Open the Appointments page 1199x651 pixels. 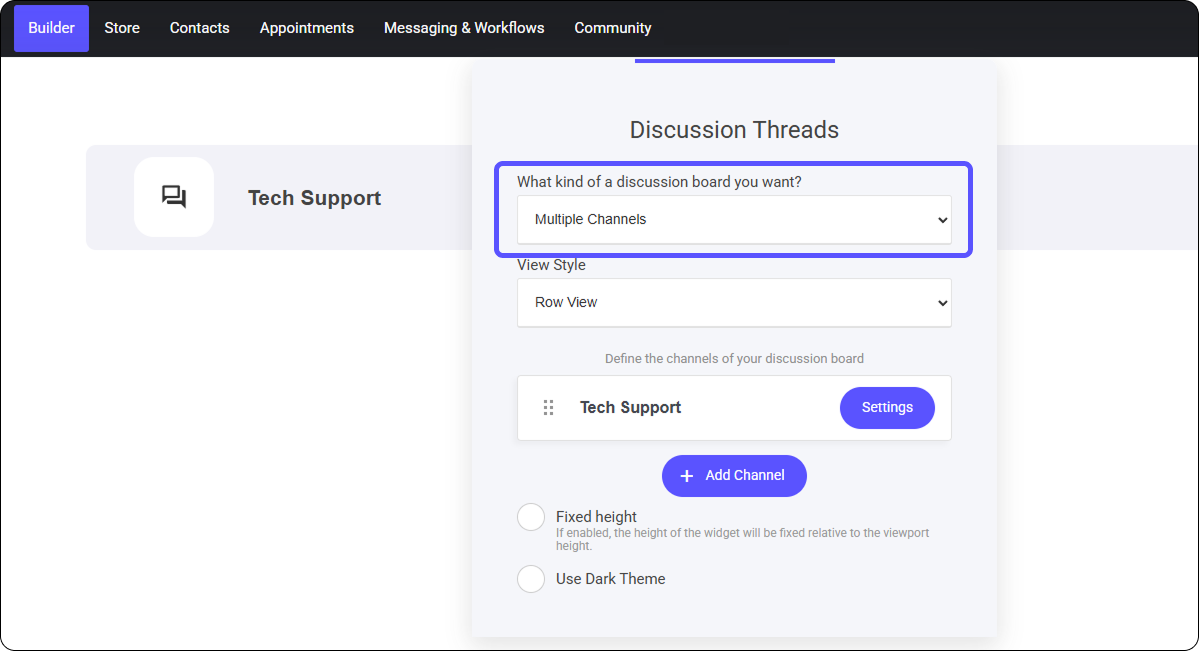(306, 28)
